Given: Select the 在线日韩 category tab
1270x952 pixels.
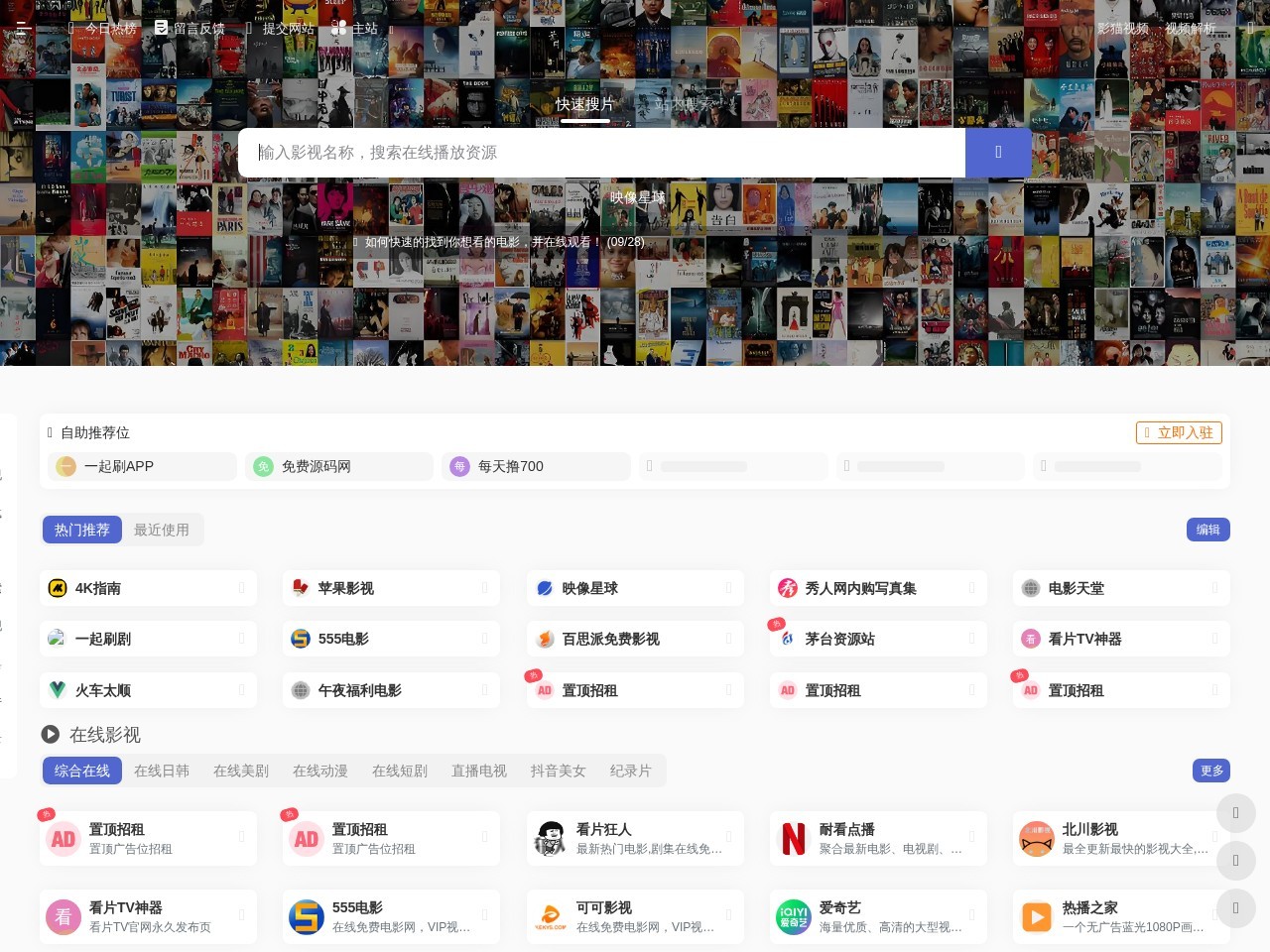Looking at the screenshot, I should coord(162,771).
